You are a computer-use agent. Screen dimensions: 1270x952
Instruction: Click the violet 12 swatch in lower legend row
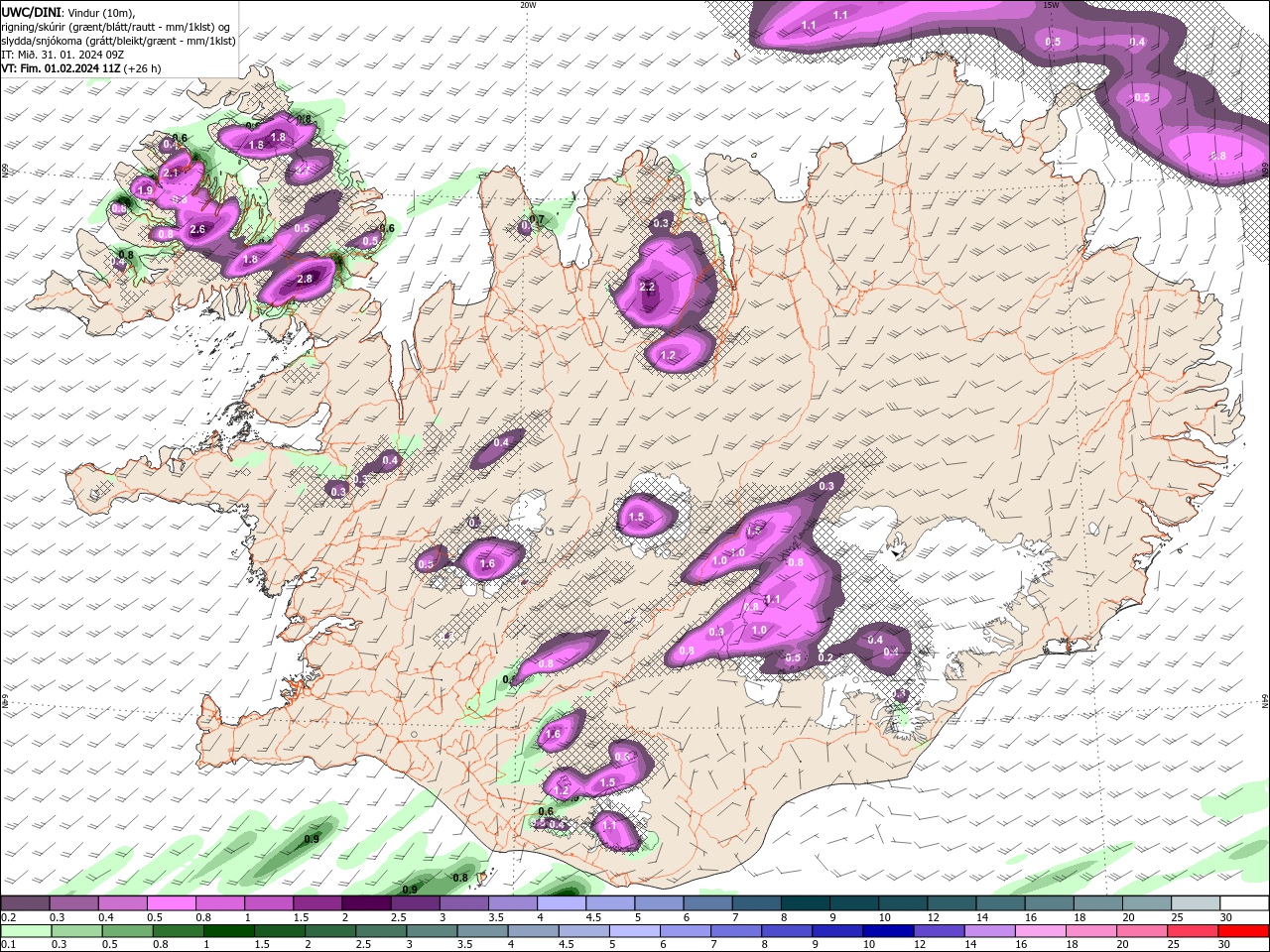[939, 931]
